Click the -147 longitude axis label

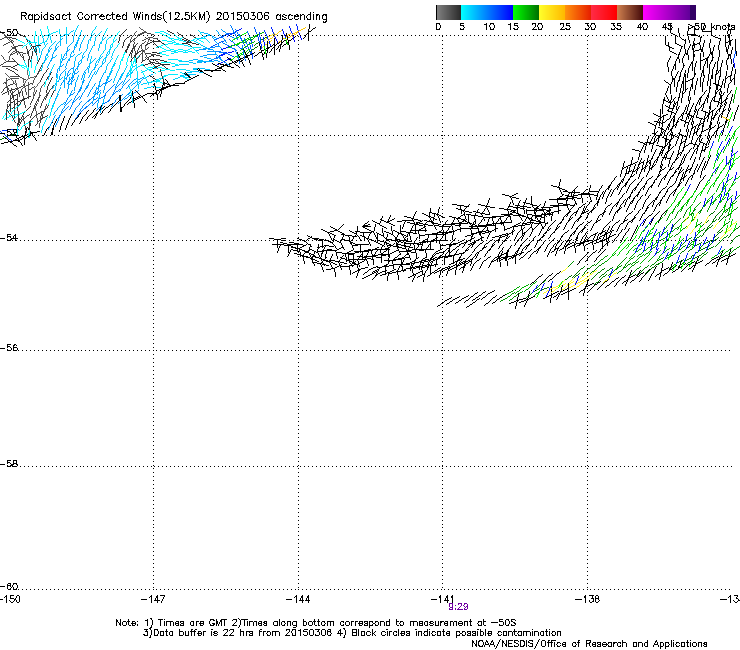153,599
